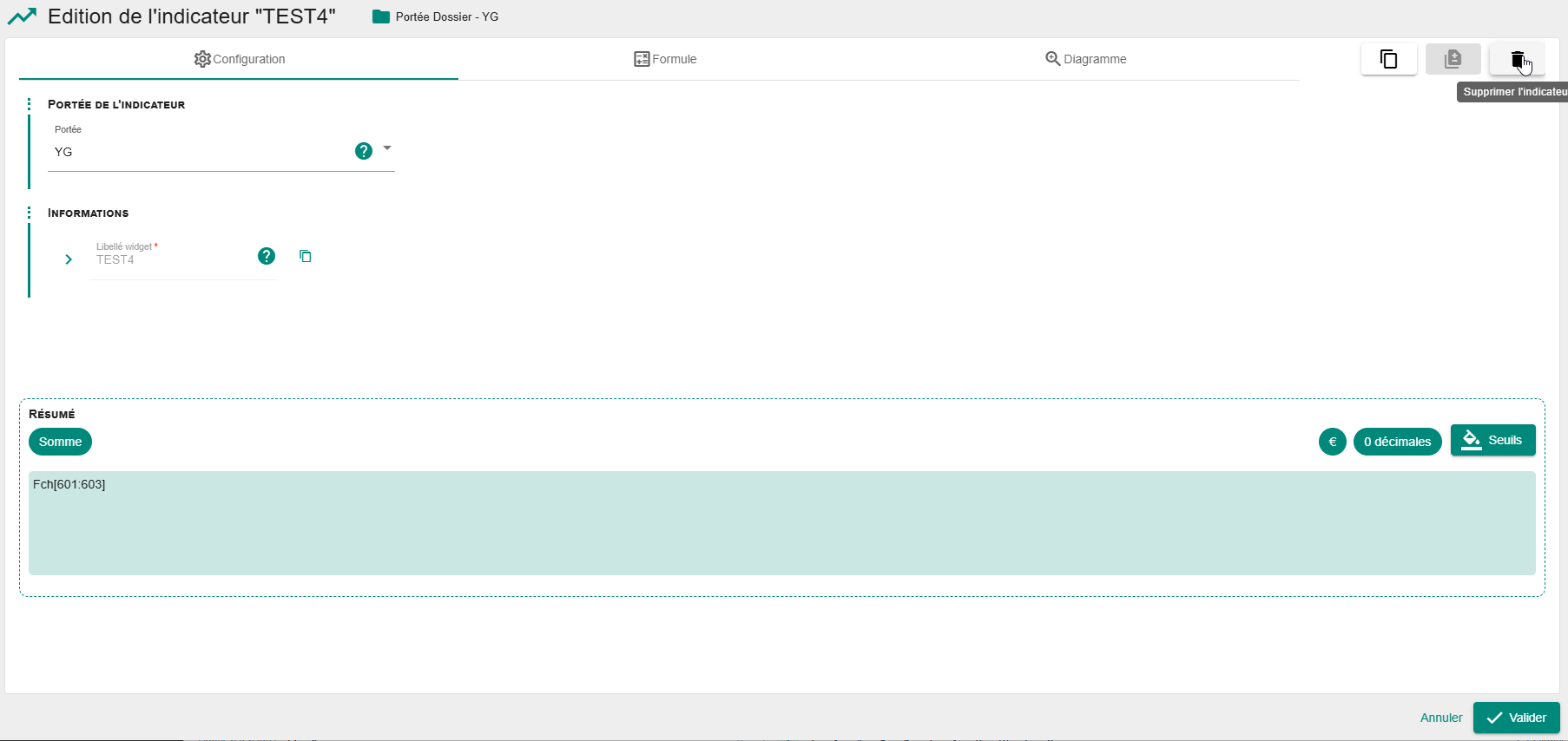
Task: Click the three-dot handle beside Portée de l'indicateur
Action: click(x=29, y=104)
